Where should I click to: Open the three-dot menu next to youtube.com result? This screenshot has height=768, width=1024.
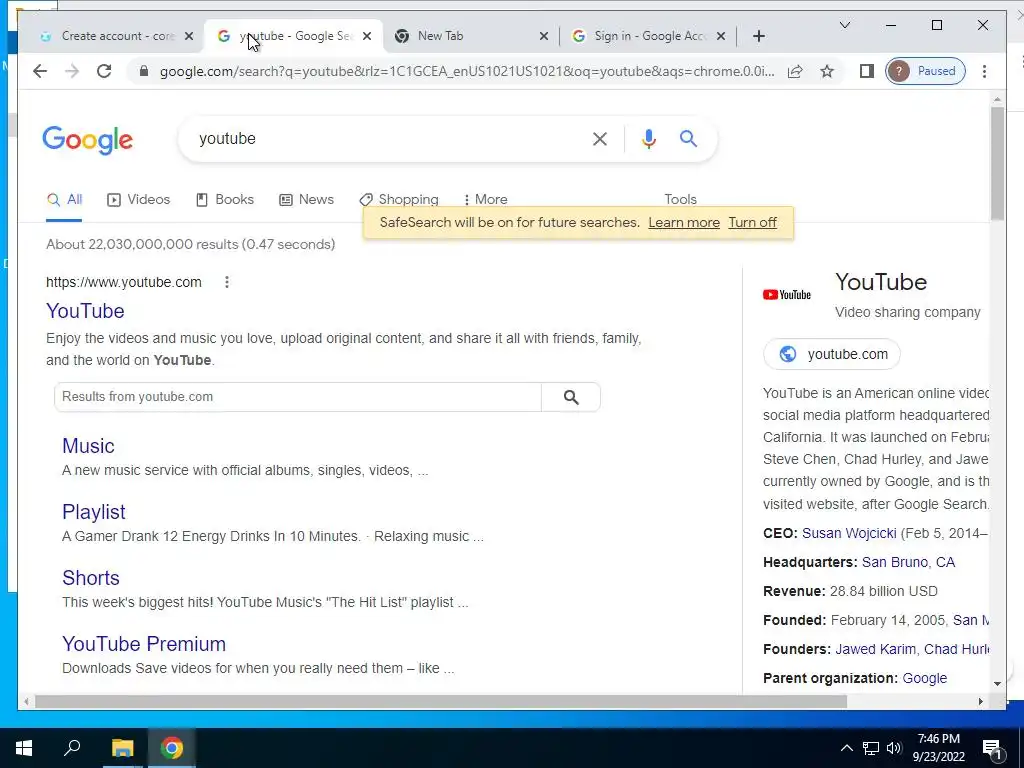pyautogui.click(x=227, y=282)
